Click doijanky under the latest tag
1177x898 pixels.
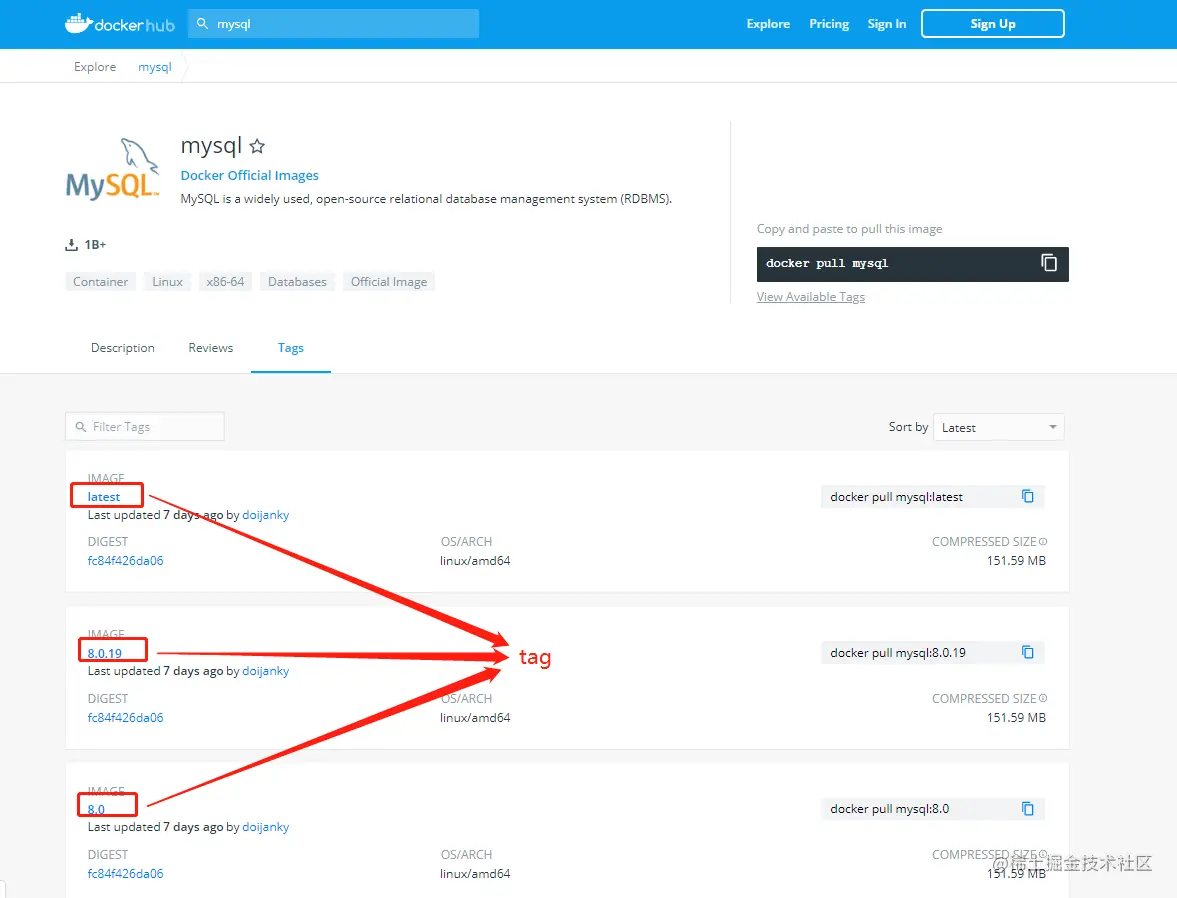(x=266, y=515)
